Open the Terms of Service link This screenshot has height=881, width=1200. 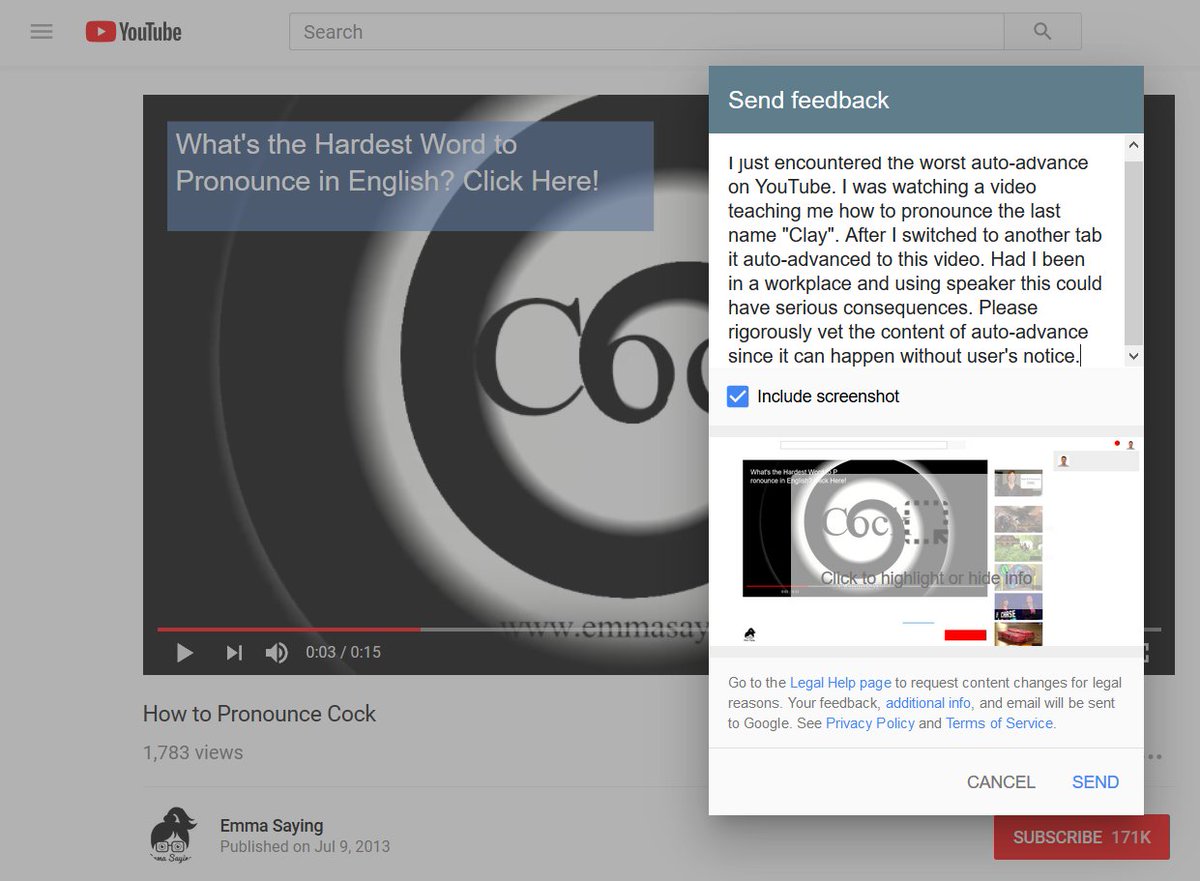tap(999, 723)
